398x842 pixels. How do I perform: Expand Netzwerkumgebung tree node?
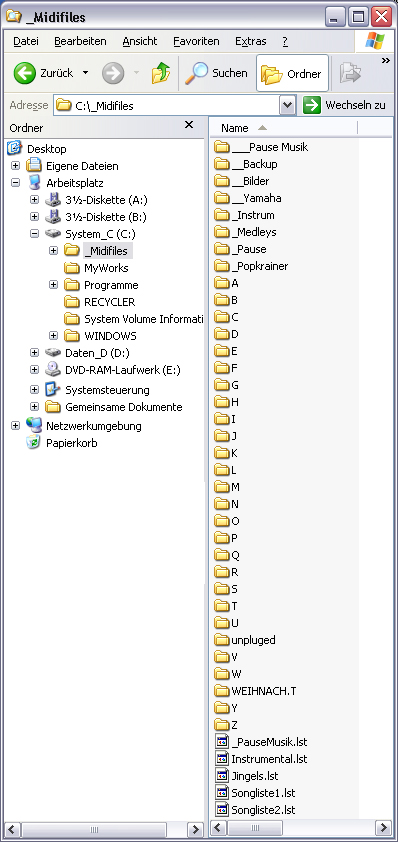(x=16, y=426)
